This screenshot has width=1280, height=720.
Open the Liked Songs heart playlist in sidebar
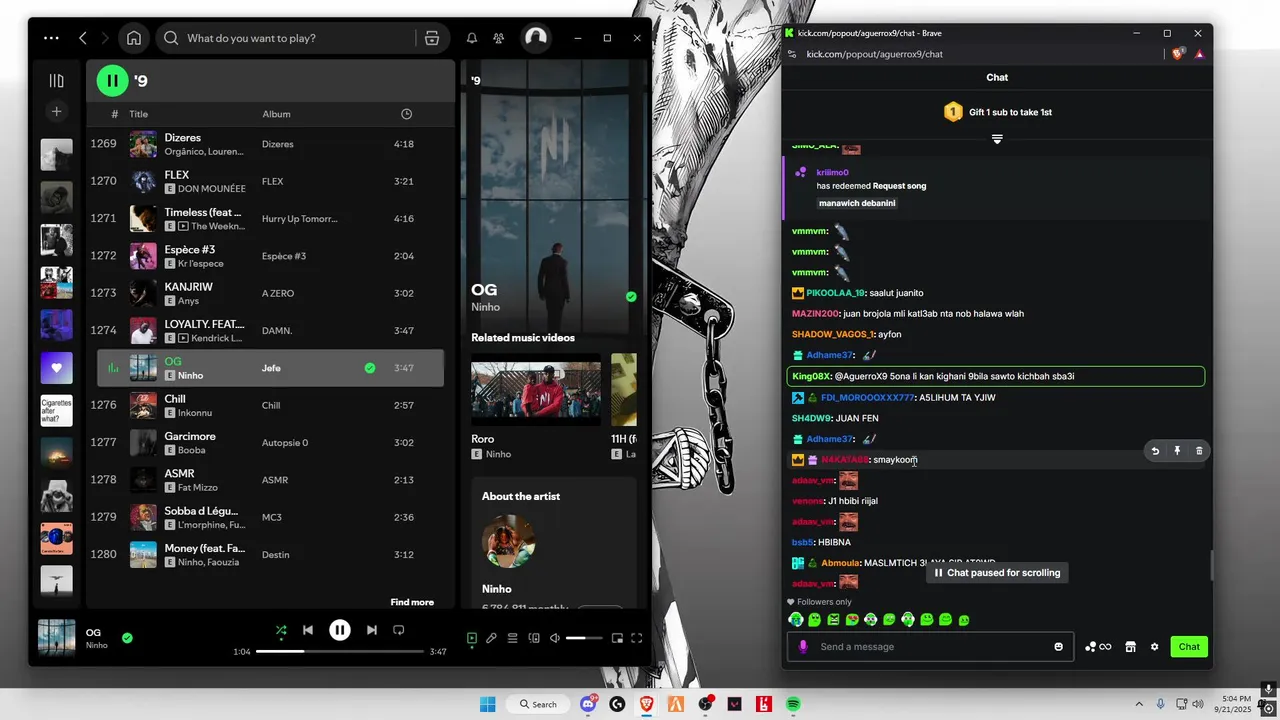point(57,368)
